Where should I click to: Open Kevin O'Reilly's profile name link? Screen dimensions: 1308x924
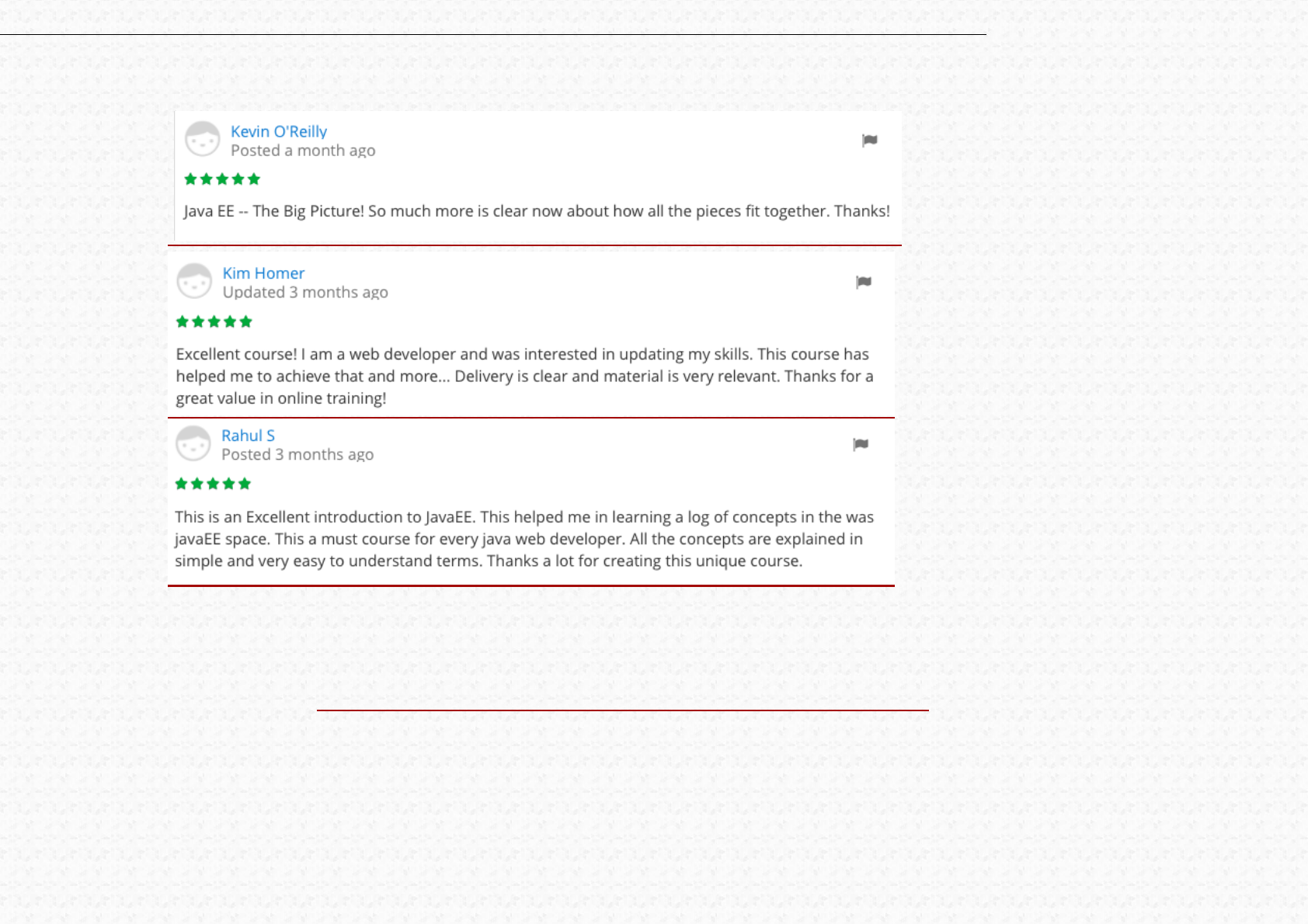(x=278, y=131)
